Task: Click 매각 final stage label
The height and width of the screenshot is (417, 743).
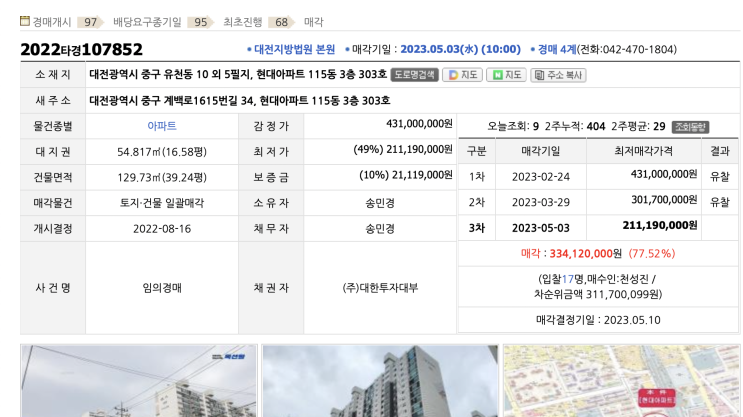Action: point(314,22)
